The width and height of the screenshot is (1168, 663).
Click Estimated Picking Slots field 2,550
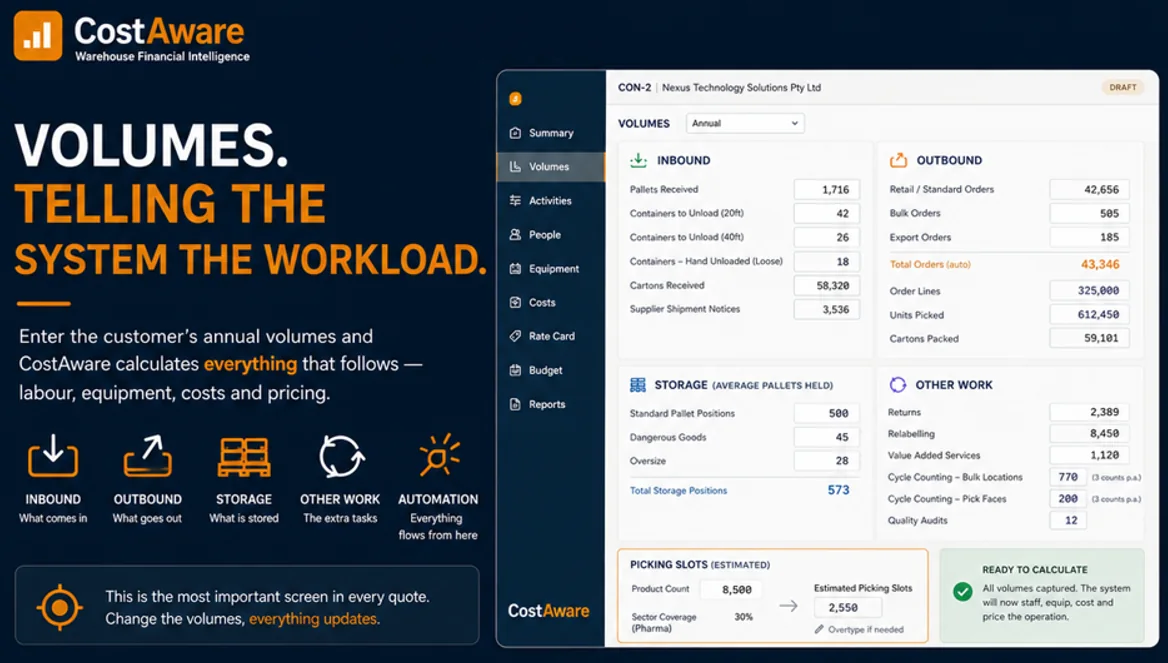[x=849, y=608]
